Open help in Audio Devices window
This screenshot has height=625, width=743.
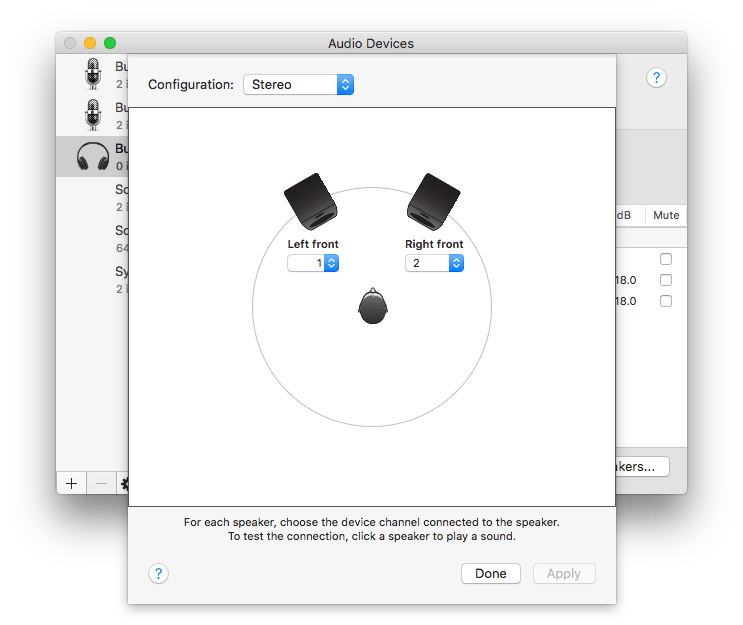(x=656, y=77)
